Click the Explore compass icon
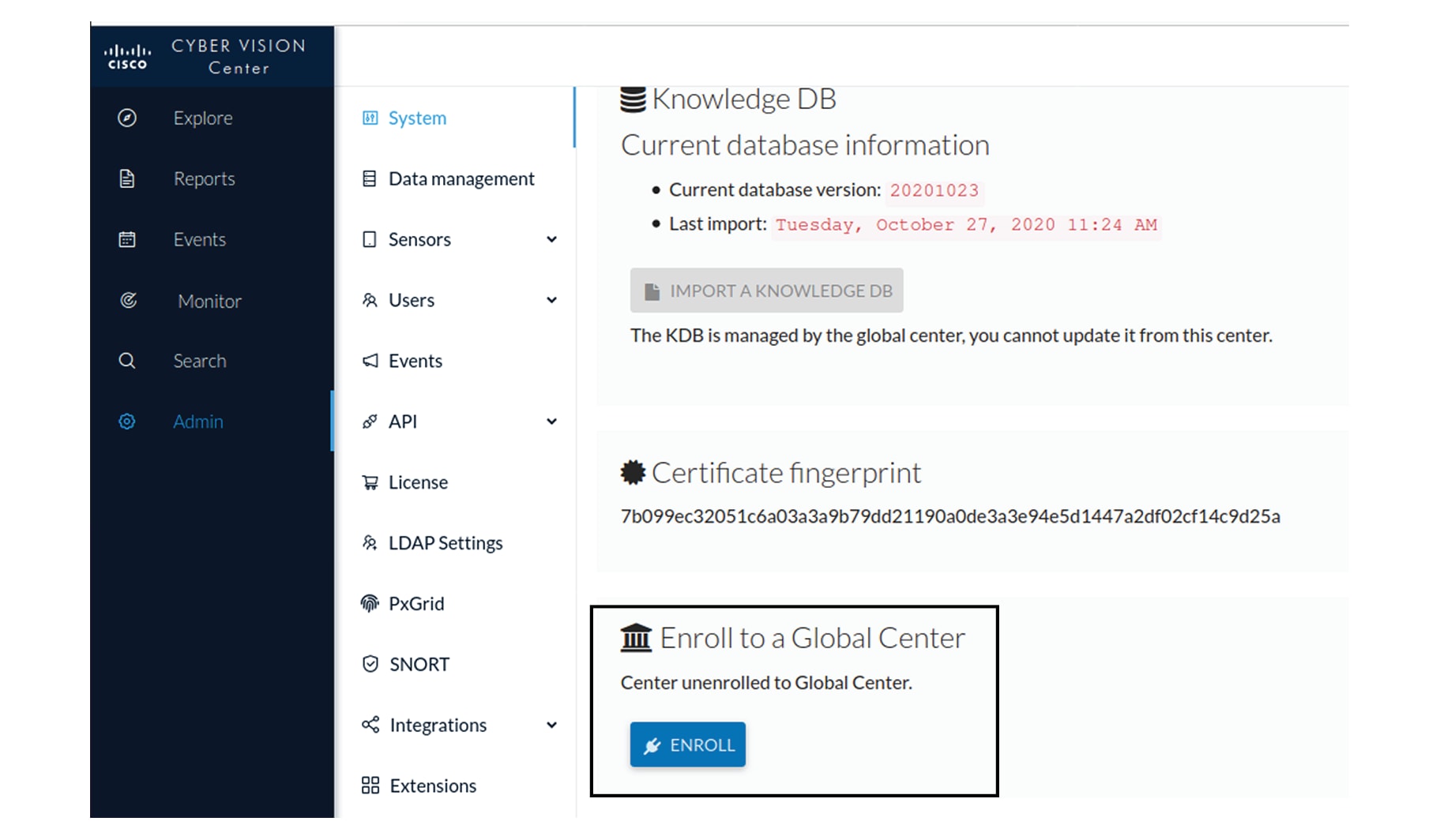 click(x=127, y=118)
